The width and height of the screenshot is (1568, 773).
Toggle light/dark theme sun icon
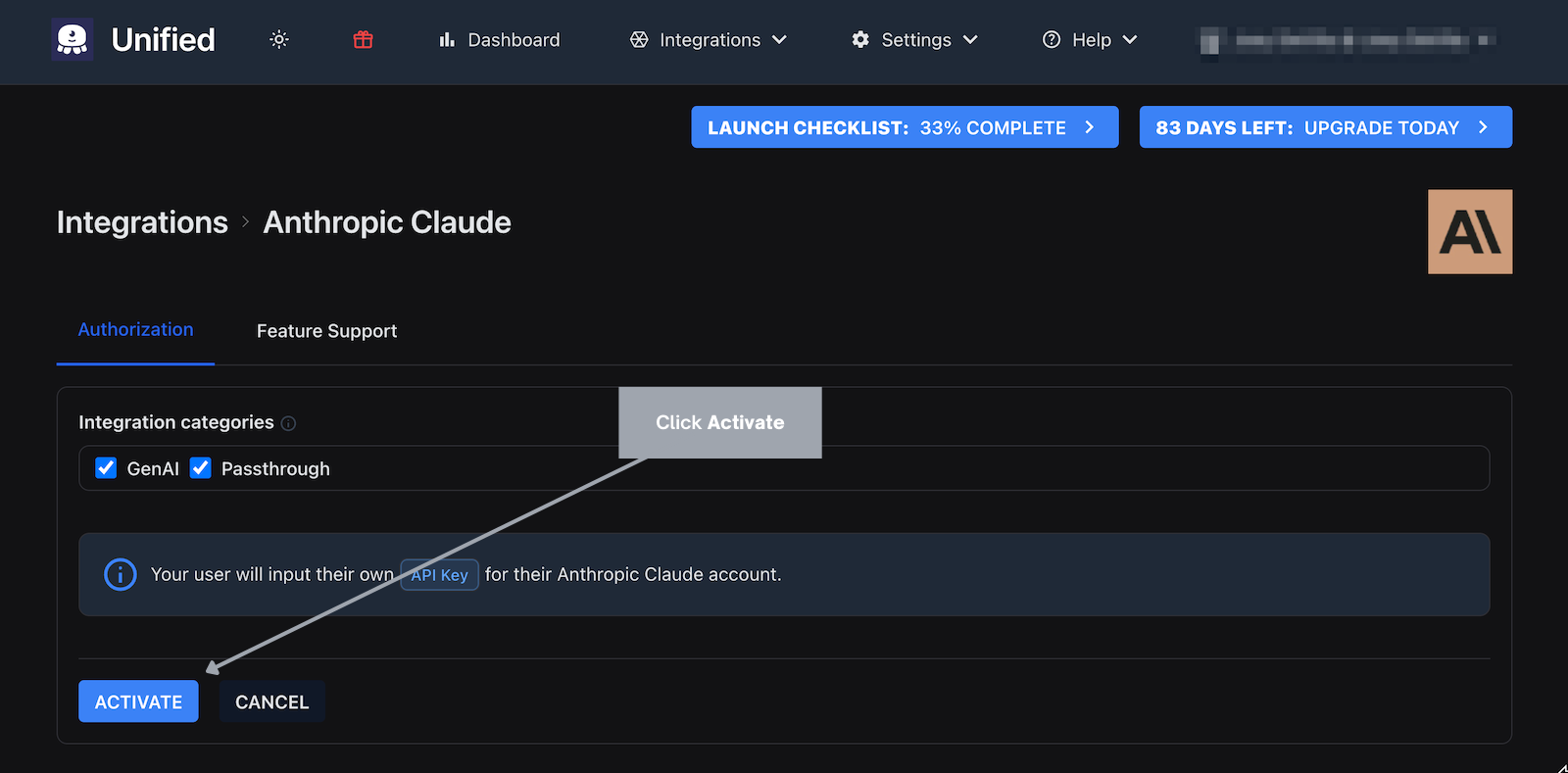coord(279,39)
